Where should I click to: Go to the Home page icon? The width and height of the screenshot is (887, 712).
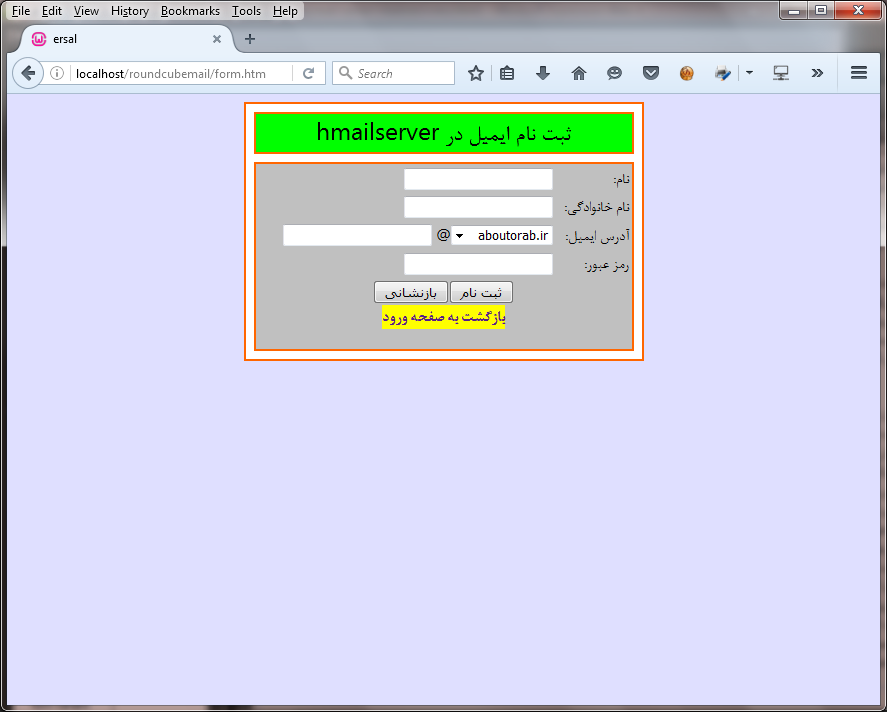click(578, 73)
